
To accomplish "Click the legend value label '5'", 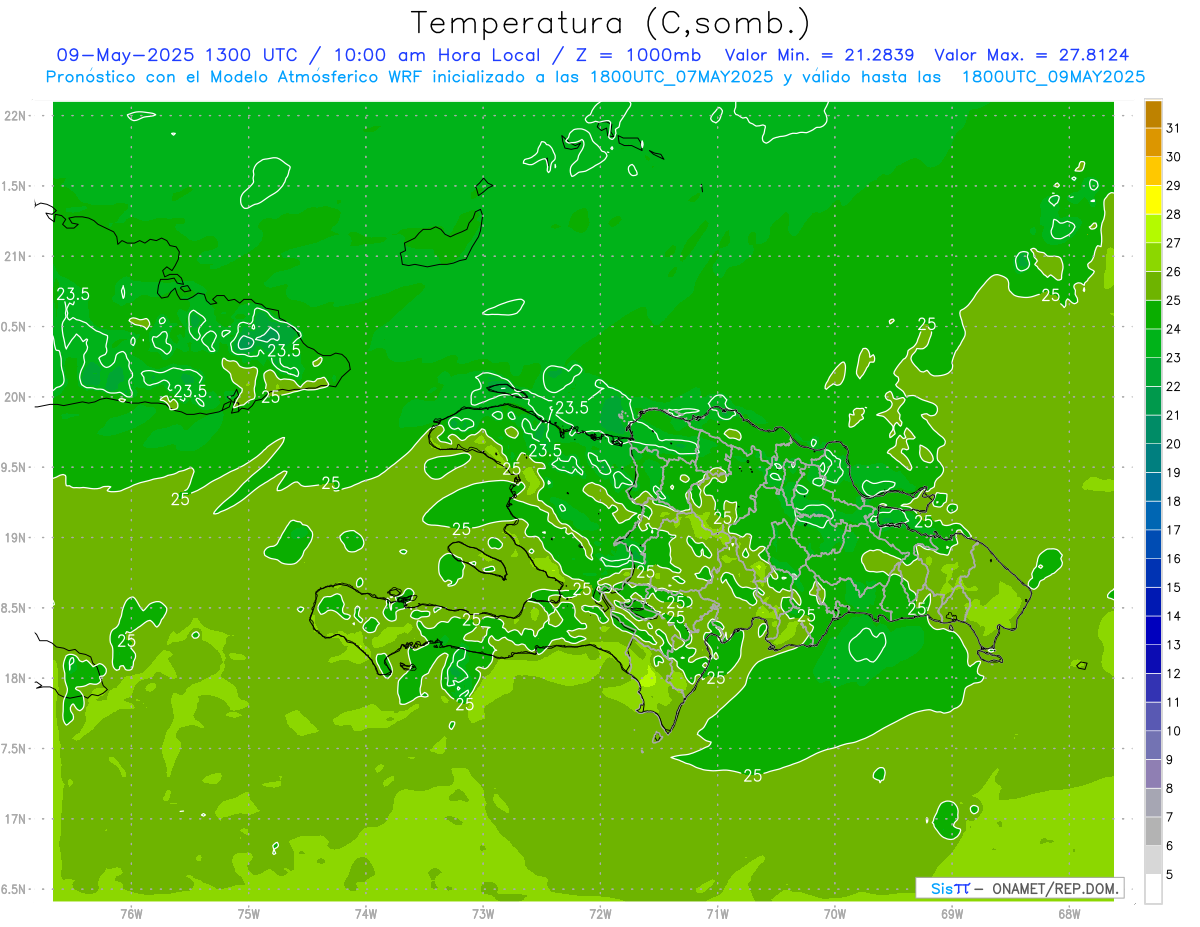I will (x=1170, y=874).
